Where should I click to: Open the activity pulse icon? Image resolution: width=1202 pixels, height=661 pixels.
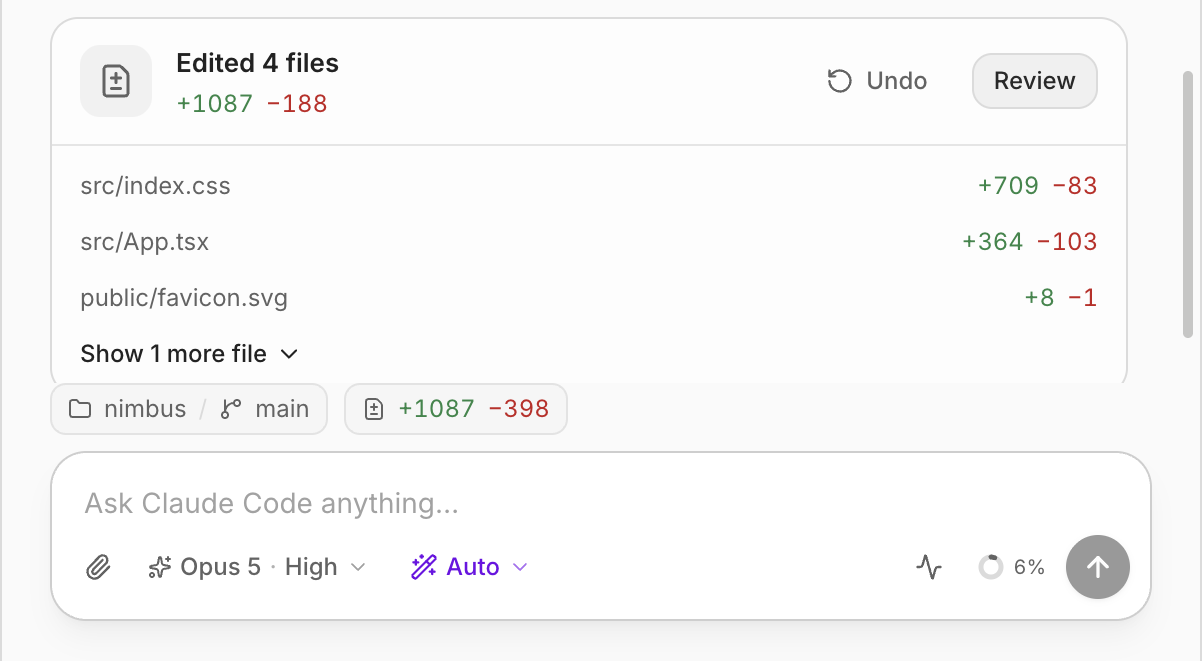[x=929, y=567]
